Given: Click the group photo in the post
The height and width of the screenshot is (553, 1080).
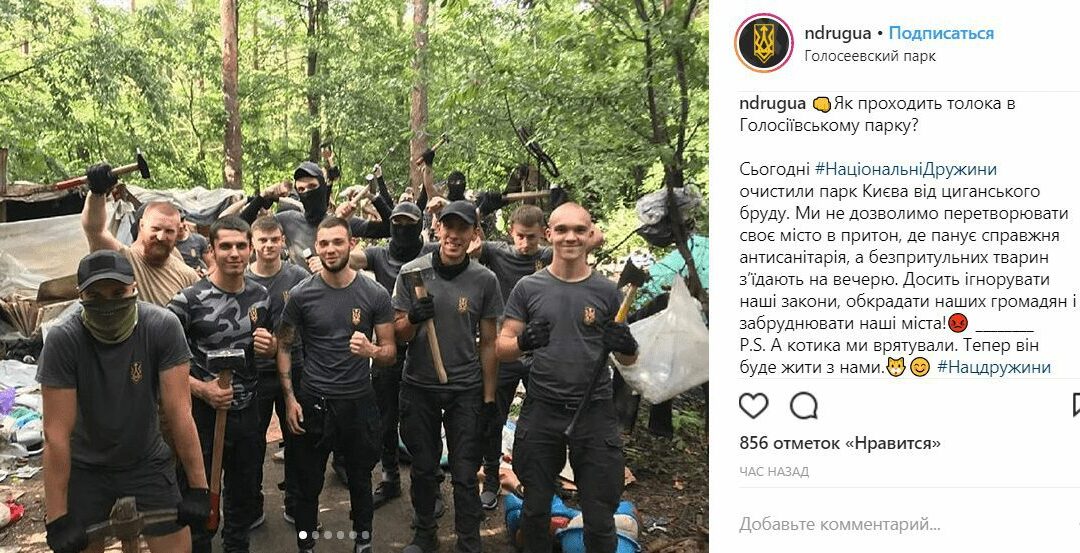Looking at the screenshot, I should coord(354,276).
